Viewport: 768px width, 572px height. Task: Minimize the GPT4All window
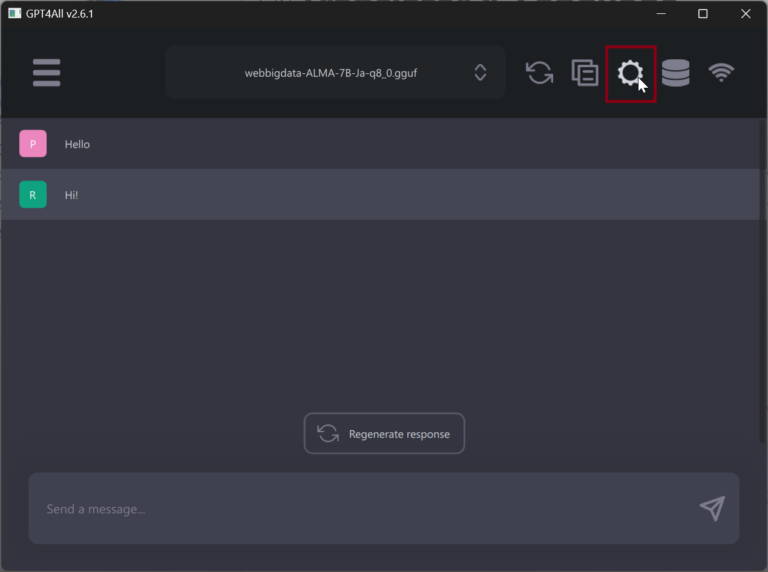pos(660,14)
